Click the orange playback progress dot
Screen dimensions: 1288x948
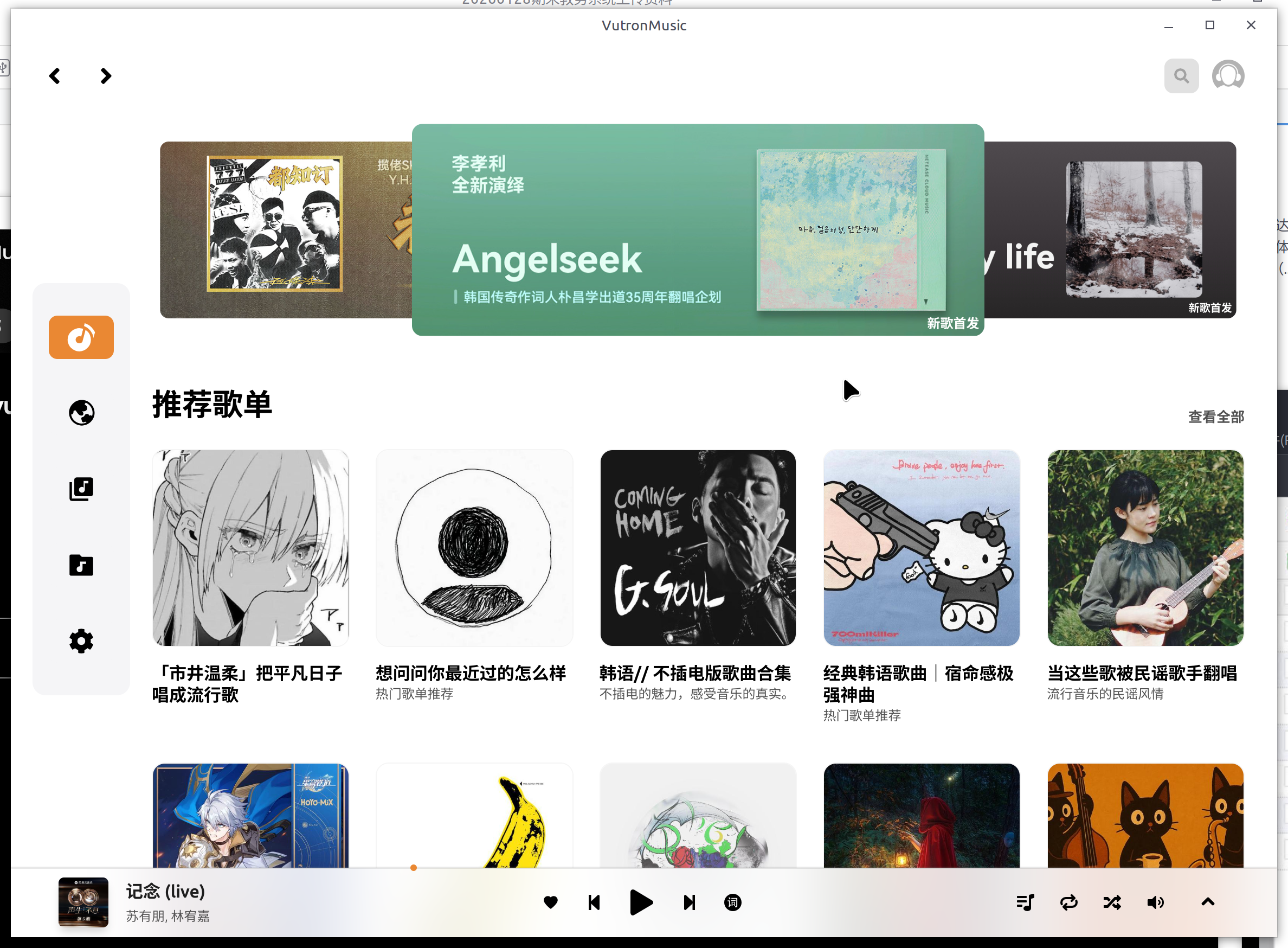414,868
